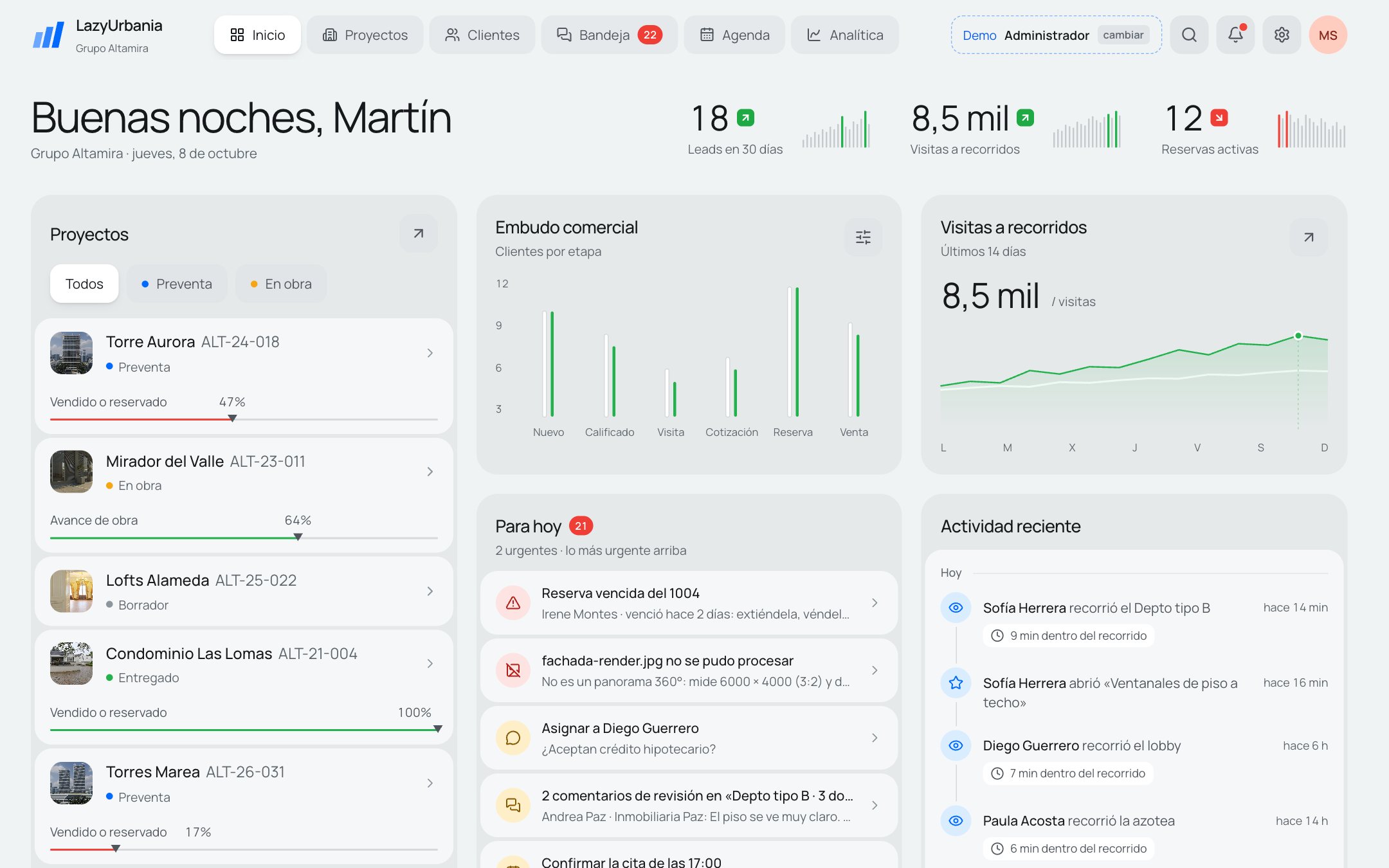Filter projects by En obra
The width and height of the screenshot is (1389, 868).
pos(281,284)
